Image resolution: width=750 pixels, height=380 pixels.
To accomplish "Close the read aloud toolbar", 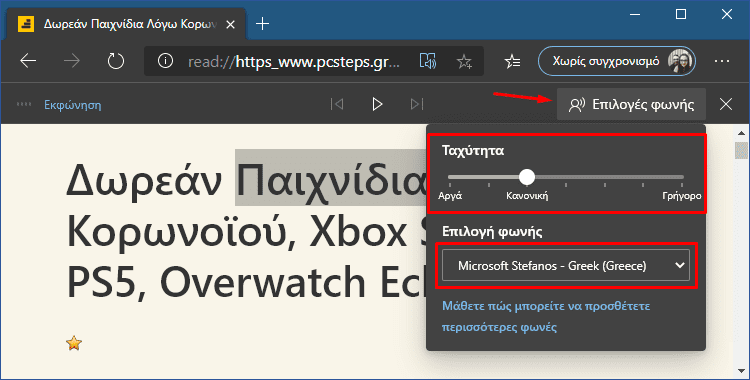I will pos(726,104).
